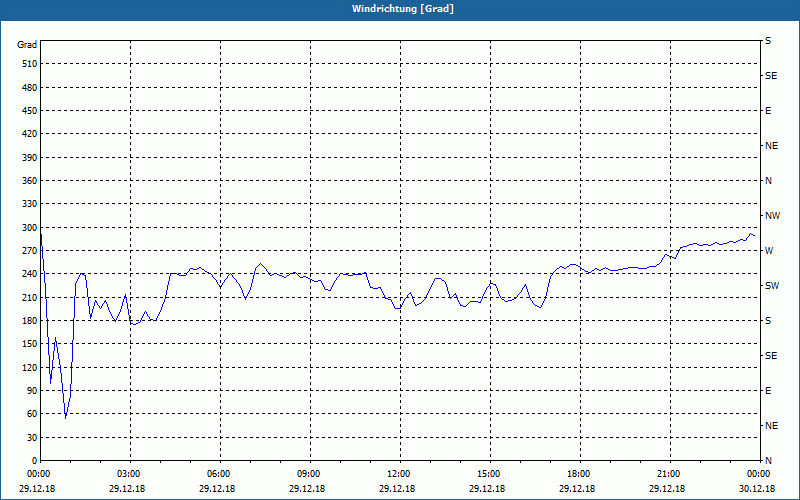Click the 480 value on the y-axis

coord(29,88)
